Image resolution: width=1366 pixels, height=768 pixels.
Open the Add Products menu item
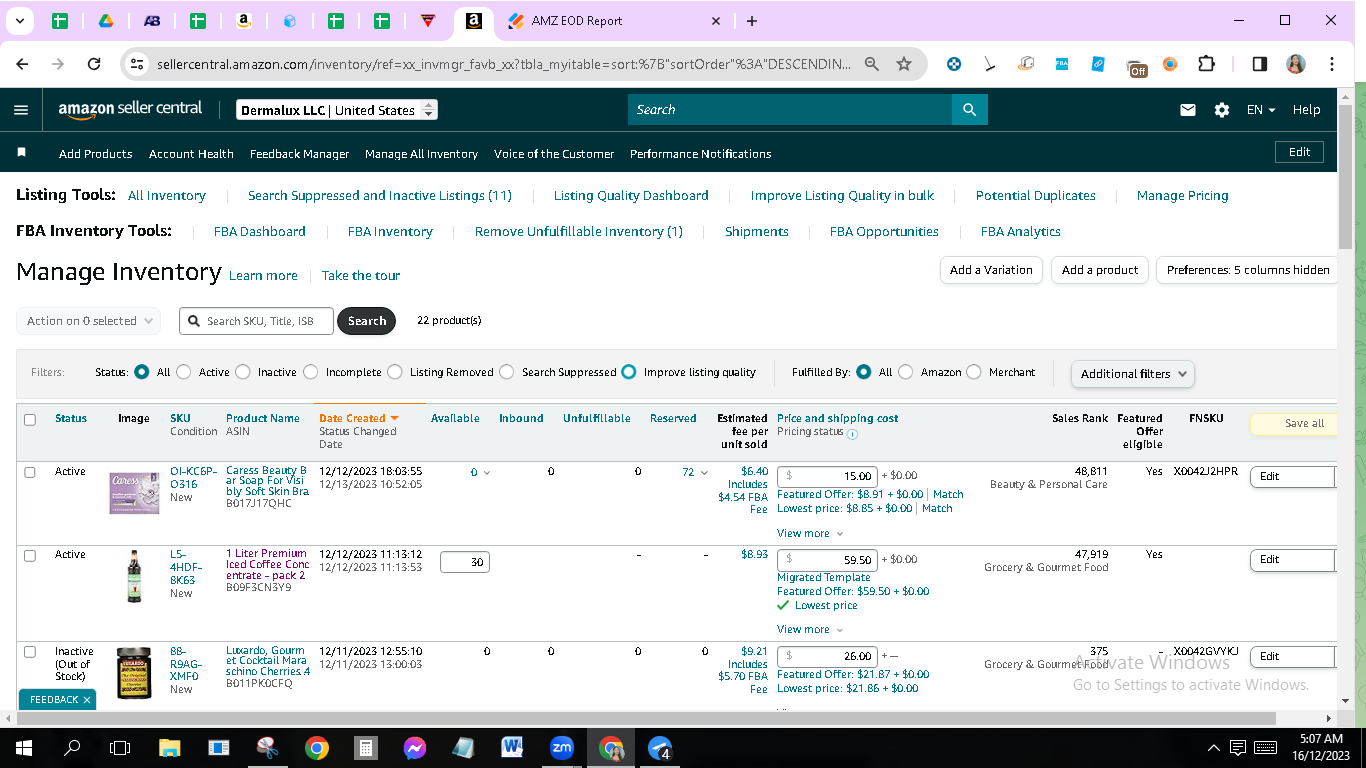click(96, 154)
